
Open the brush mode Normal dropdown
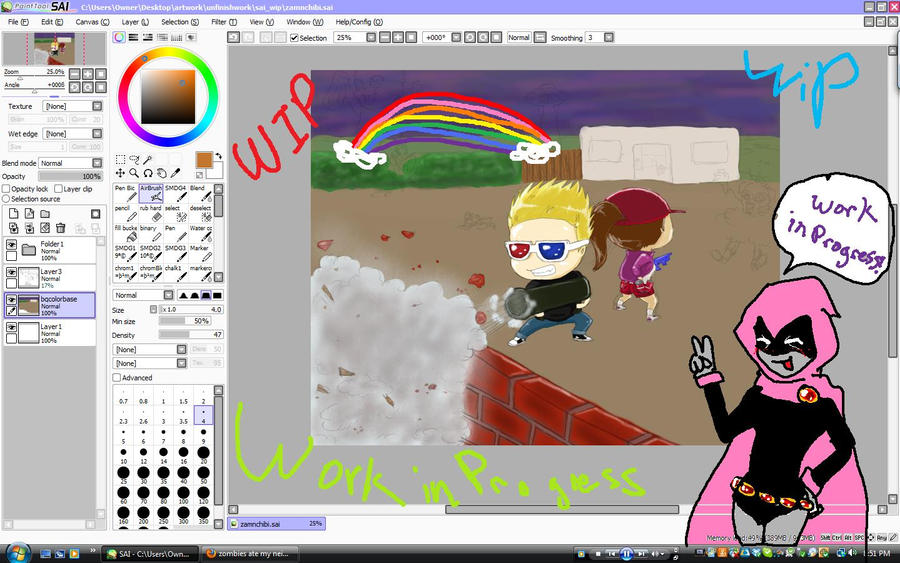click(143, 295)
